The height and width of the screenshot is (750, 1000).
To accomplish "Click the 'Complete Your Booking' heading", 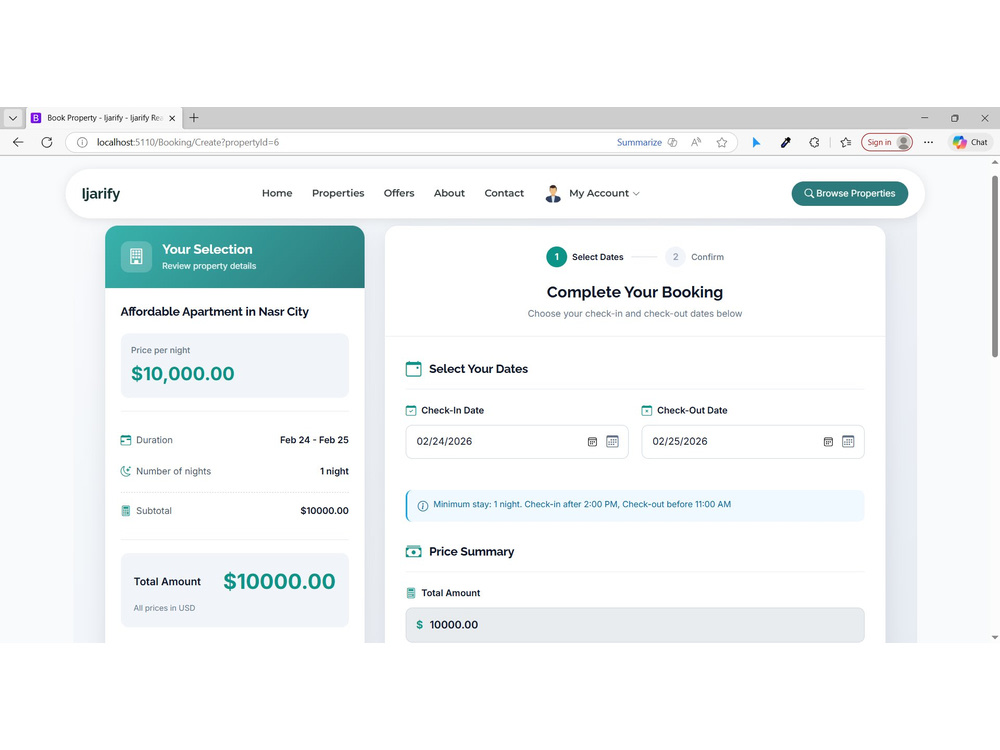I will [x=635, y=292].
